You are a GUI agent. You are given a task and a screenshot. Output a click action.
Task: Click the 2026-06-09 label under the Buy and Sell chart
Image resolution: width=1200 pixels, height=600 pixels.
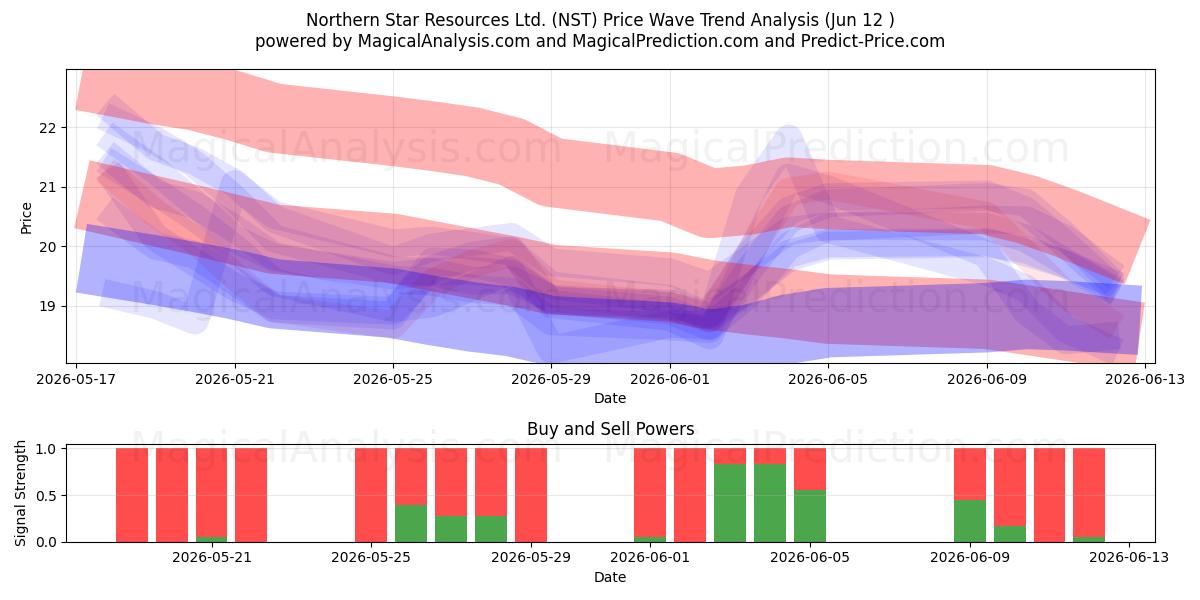(970, 558)
